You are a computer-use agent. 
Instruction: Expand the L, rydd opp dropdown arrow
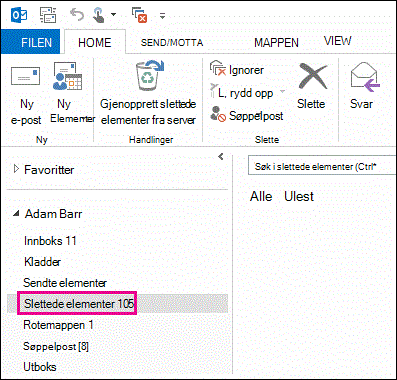tap(282, 91)
